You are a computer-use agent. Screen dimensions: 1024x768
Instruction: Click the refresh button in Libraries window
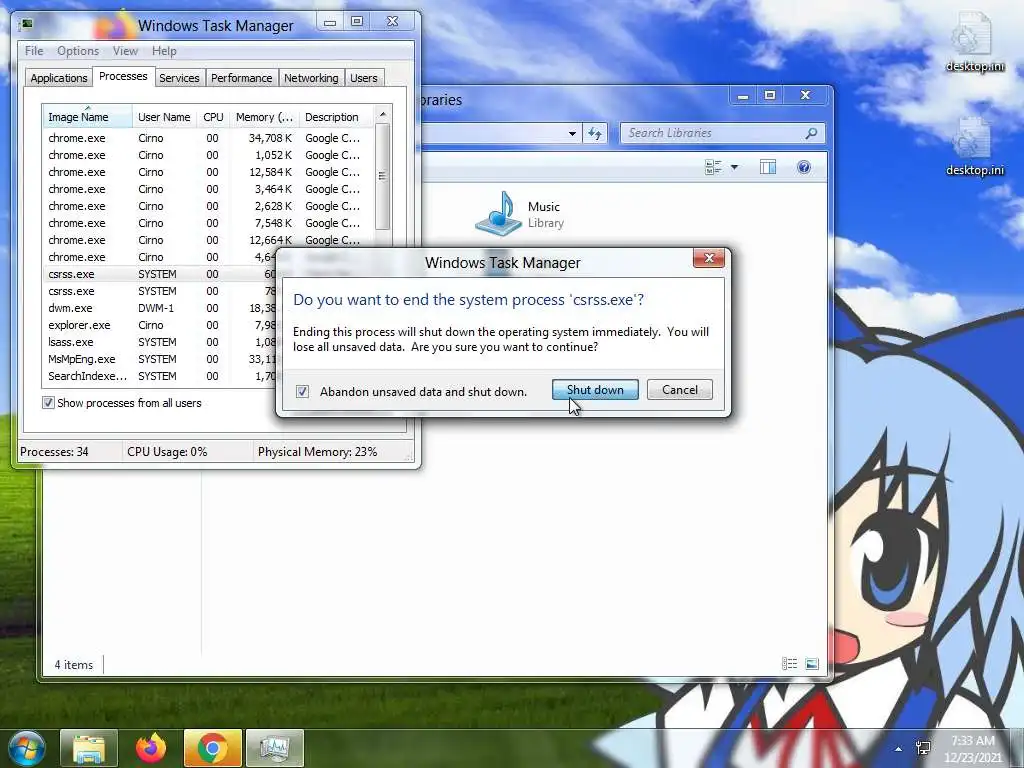tap(595, 133)
